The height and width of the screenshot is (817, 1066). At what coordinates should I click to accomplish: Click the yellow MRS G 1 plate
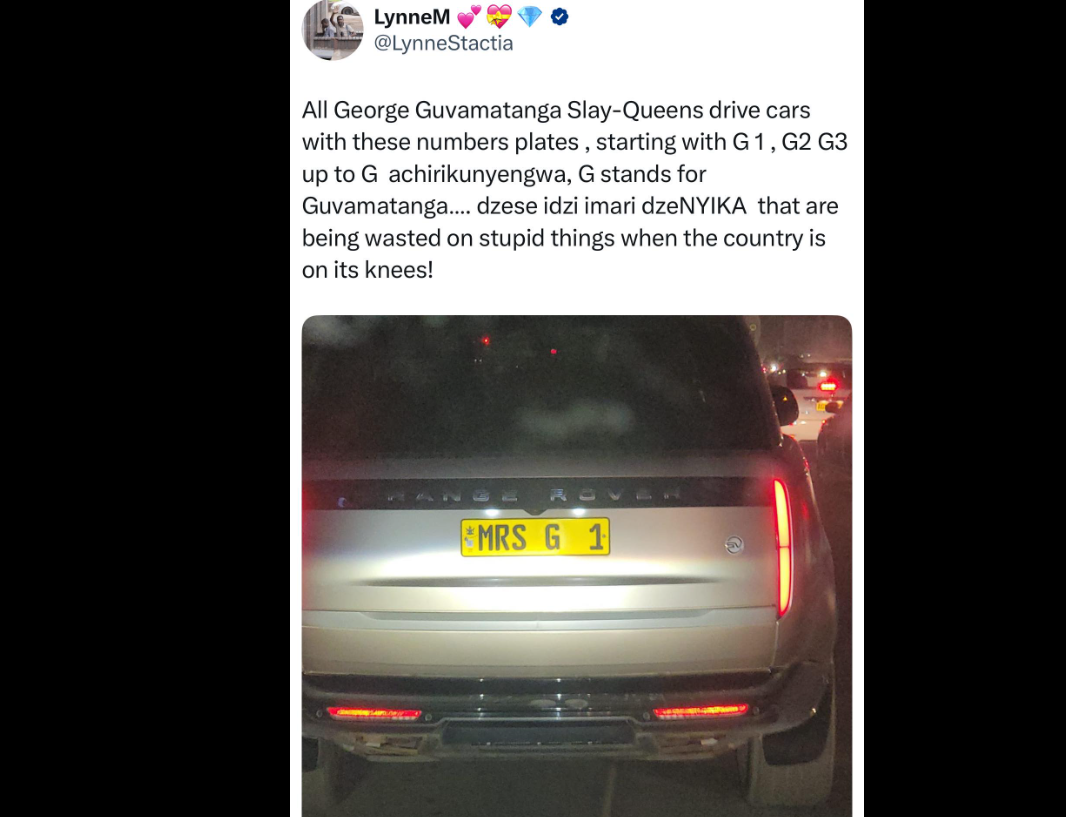(535, 537)
